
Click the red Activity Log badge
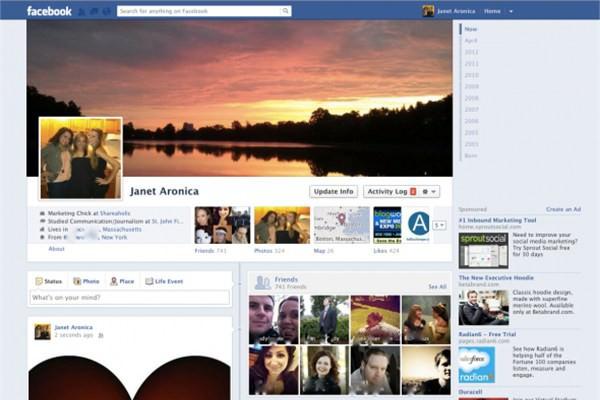[413, 191]
